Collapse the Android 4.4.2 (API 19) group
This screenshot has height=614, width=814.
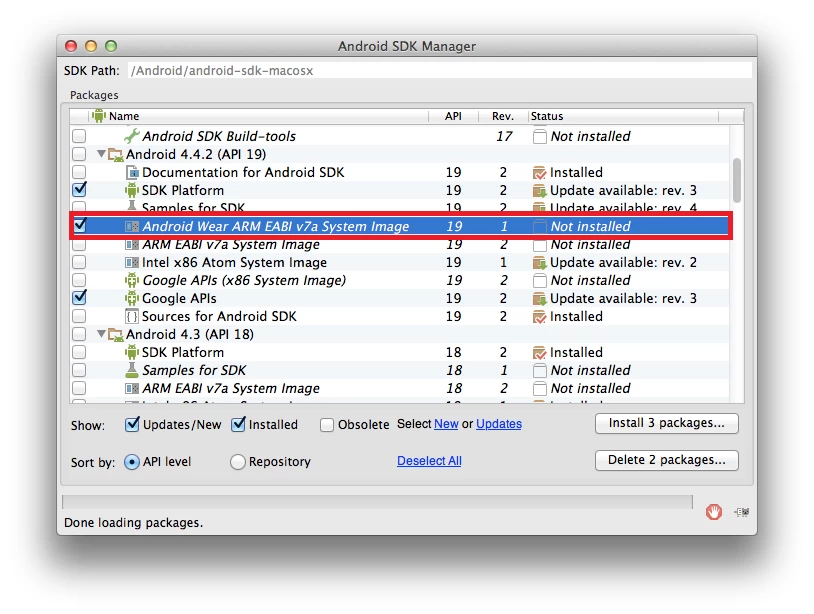pos(101,154)
